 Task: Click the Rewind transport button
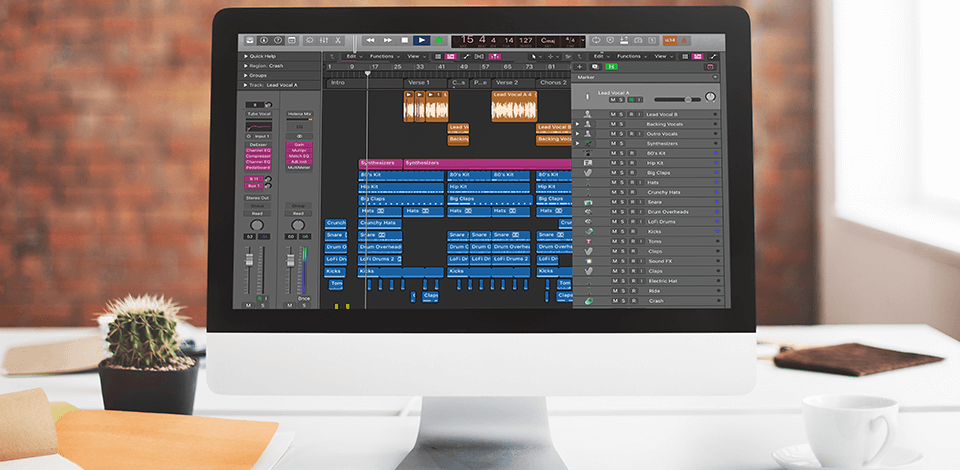point(370,40)
